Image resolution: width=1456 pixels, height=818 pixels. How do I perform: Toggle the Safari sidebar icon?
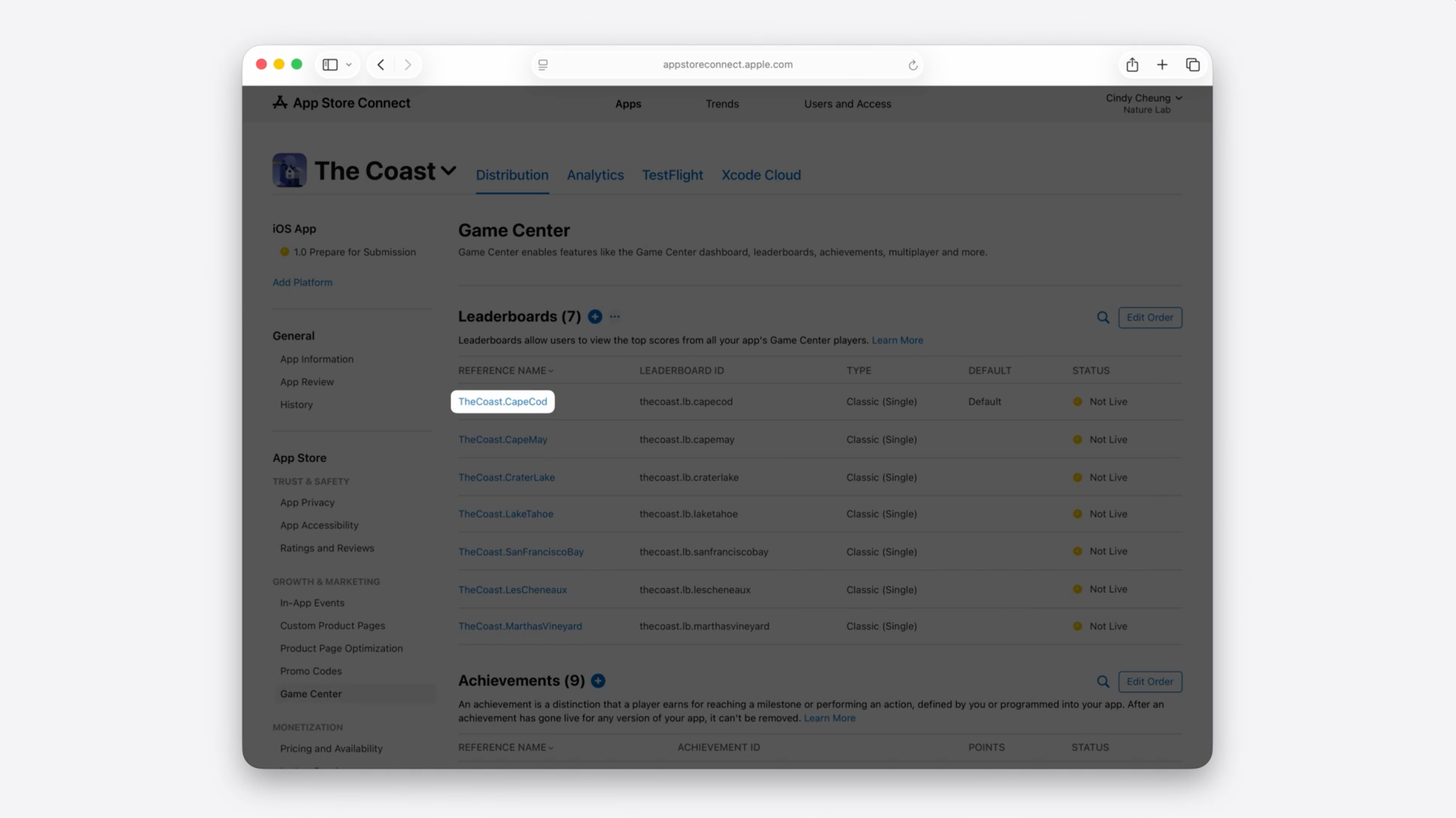coord(330,65)
